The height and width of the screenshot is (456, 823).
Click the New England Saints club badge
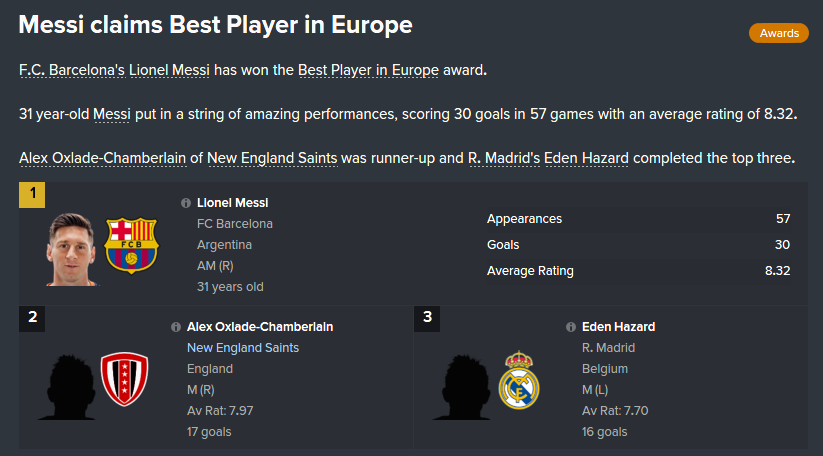124,379
